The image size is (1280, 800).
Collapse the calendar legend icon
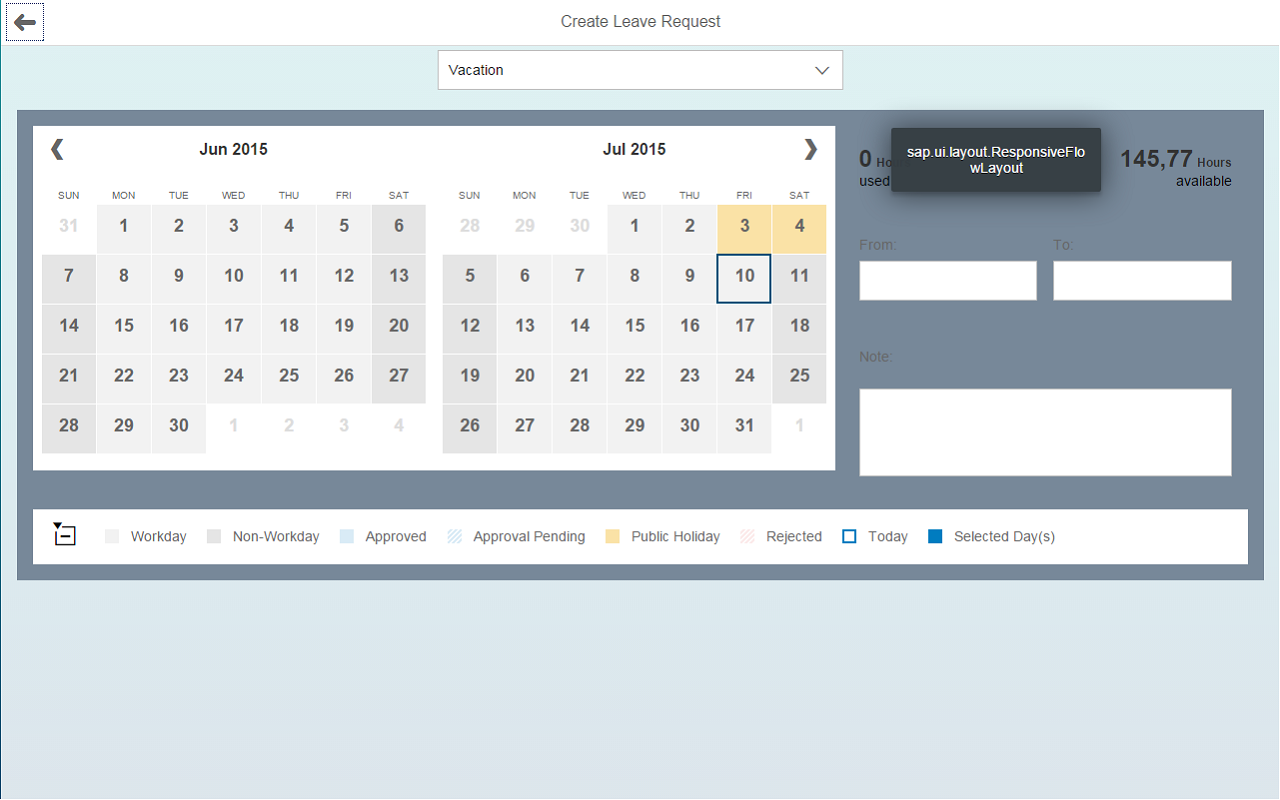pos(65,534)
